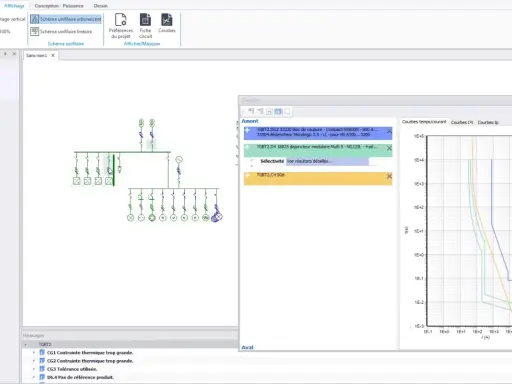This screenshot has width=512, height=384.
Task: Select first X-circle load on lower busbar
Action: [130, 218]
